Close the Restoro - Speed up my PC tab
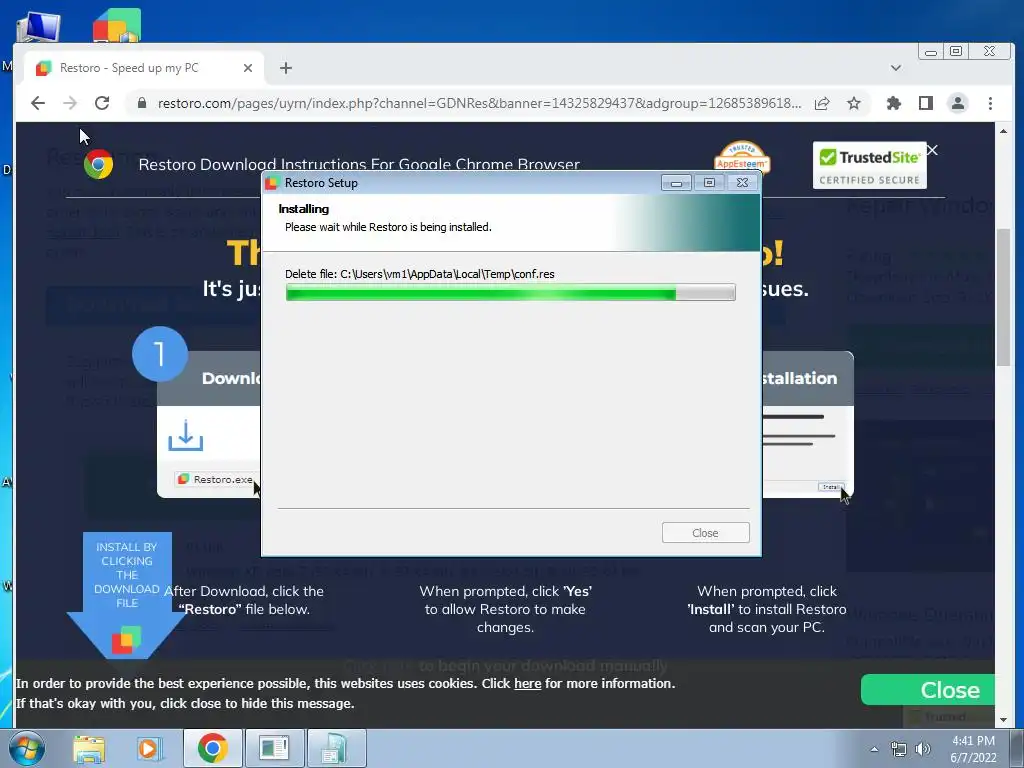The width and height of the screenshot is (1024, 768). pyautogui.click(x=248, y=68)
